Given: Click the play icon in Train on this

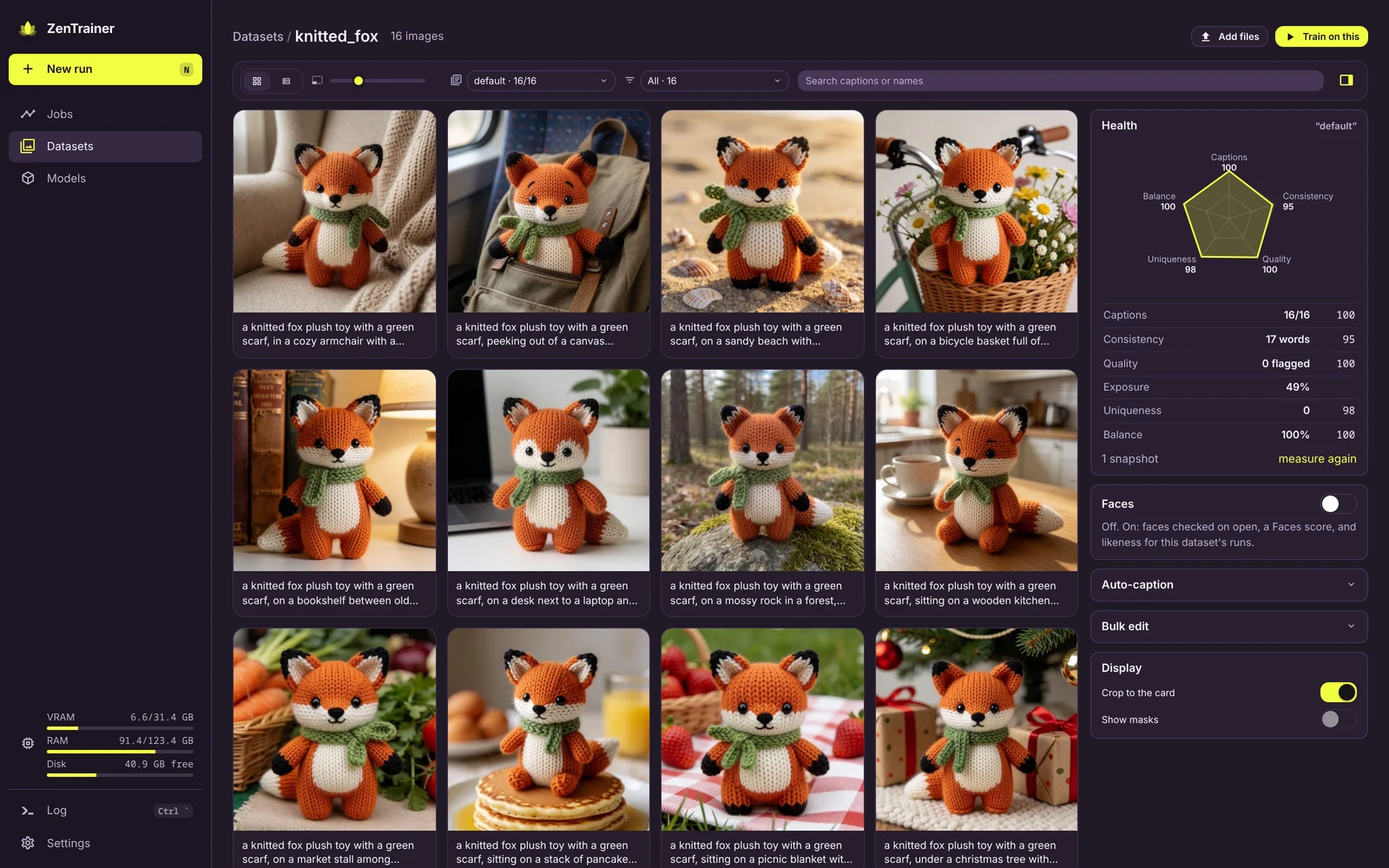Looking at the screenshot, I should click(1291, 36).
